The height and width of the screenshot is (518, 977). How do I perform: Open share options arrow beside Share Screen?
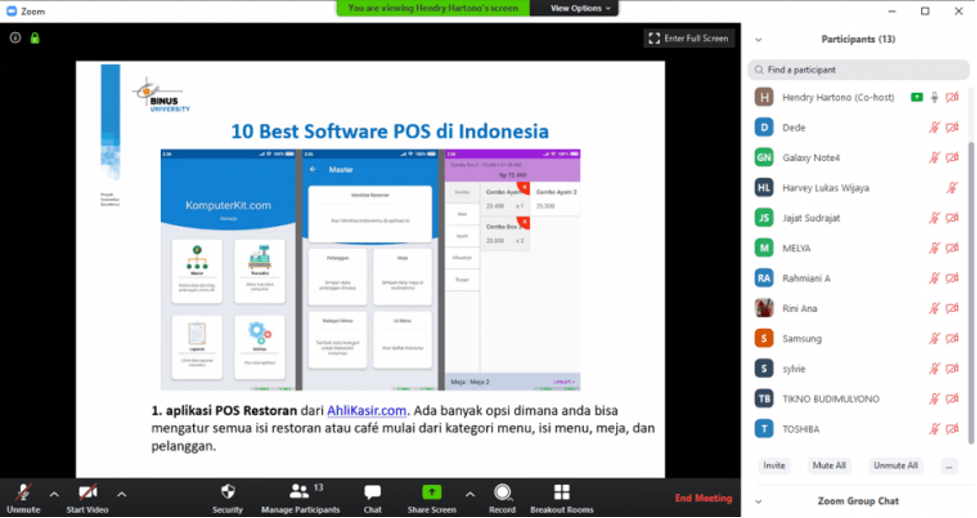(x=470, y=494)
